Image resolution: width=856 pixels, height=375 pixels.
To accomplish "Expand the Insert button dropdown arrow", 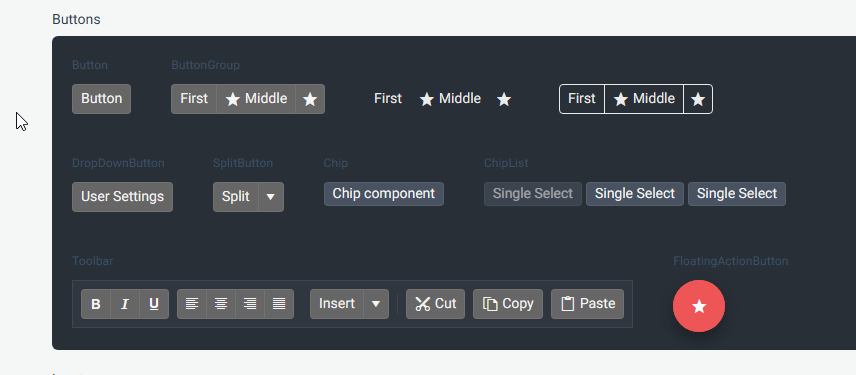I will click(376, 304).
